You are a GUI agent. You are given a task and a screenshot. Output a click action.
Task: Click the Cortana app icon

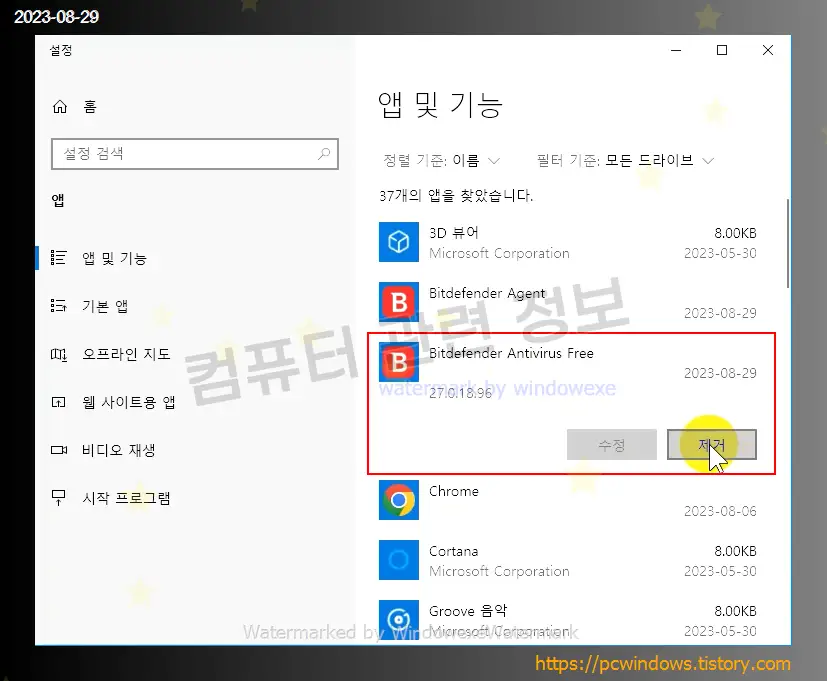(x=399, y=560)
